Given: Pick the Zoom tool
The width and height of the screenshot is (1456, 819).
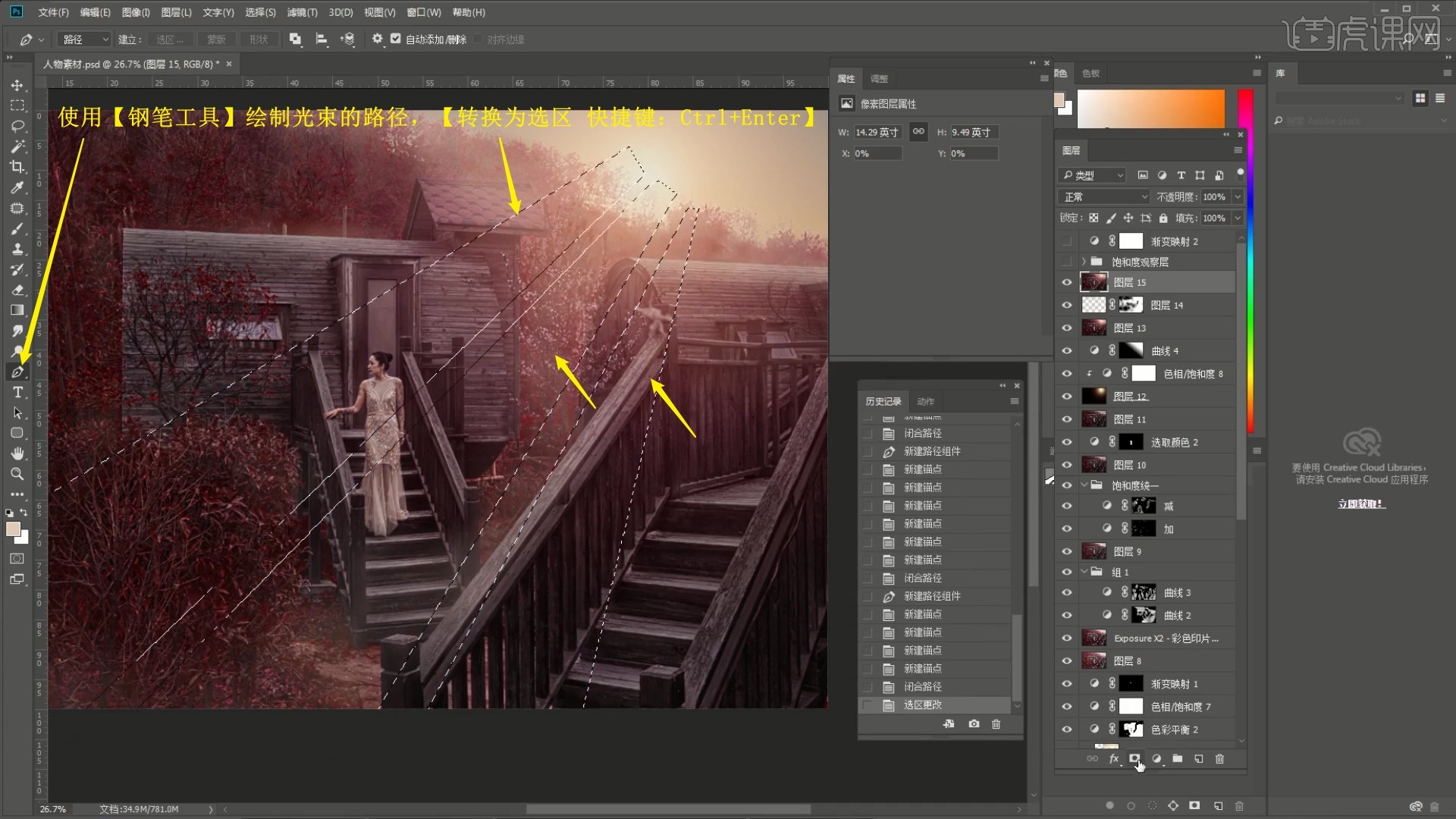Looking at the screenshot, I should point(17,474).
